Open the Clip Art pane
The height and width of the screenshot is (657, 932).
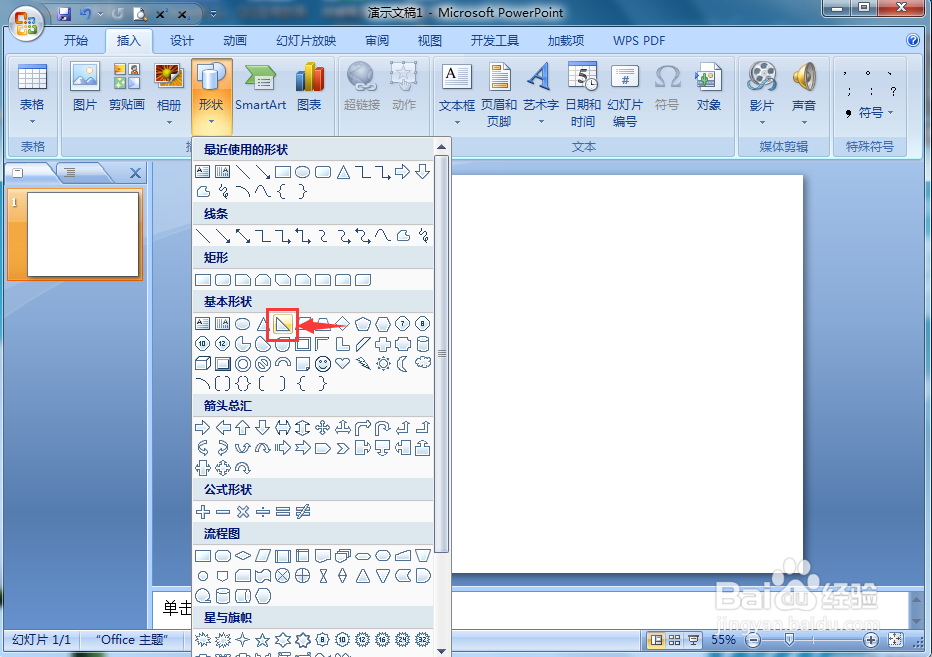point(127,87)
